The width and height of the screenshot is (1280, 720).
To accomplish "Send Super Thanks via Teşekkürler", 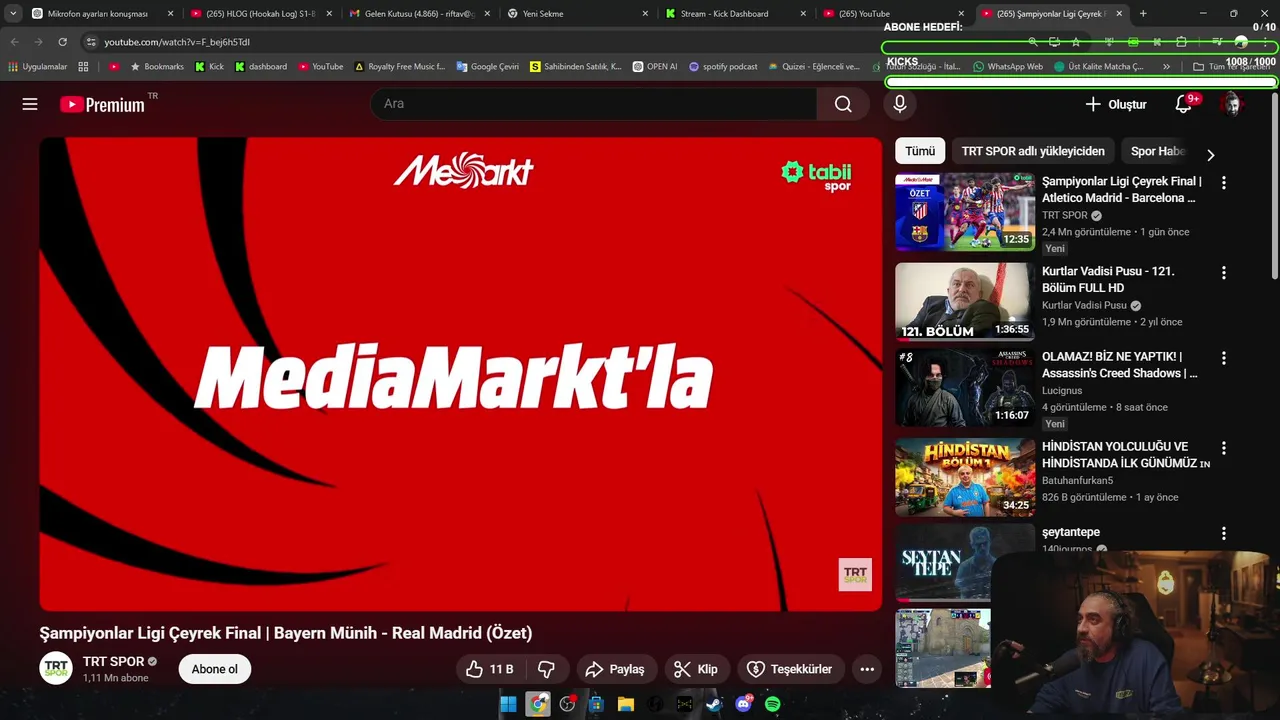I will pyautogui.click(x=790, y=669).
